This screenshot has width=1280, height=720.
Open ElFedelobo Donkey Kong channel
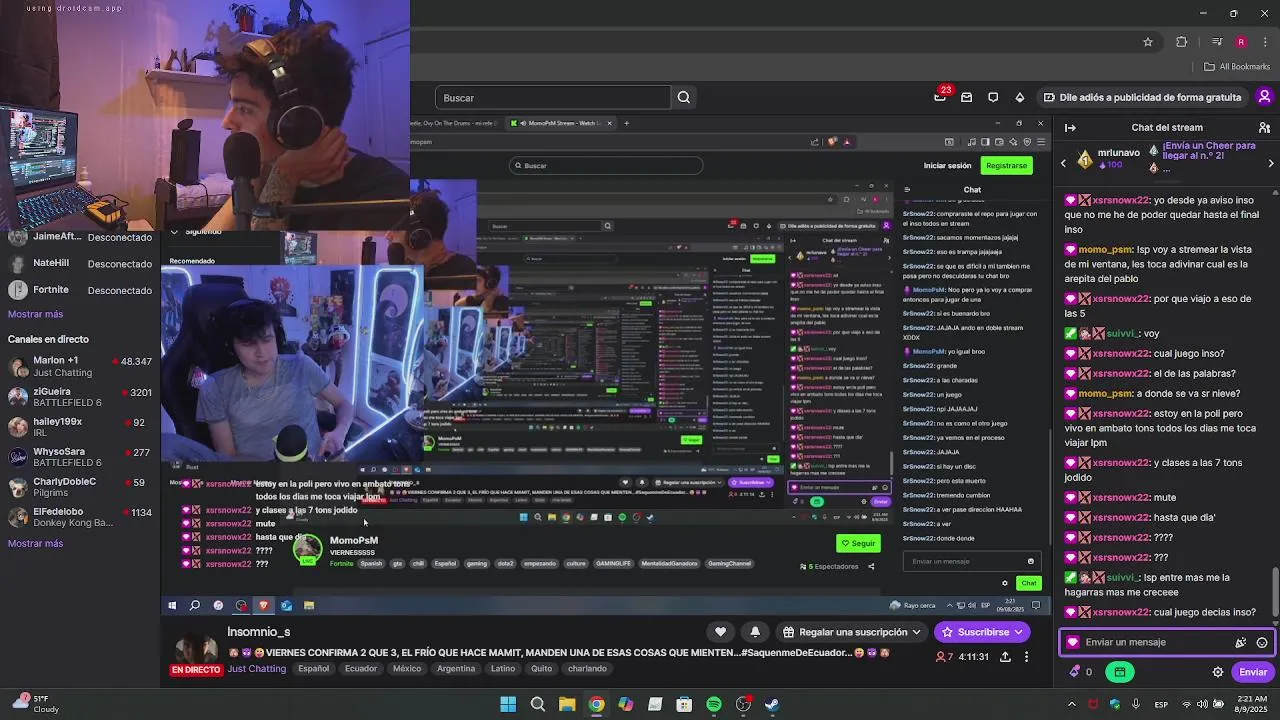pos(80,516)
